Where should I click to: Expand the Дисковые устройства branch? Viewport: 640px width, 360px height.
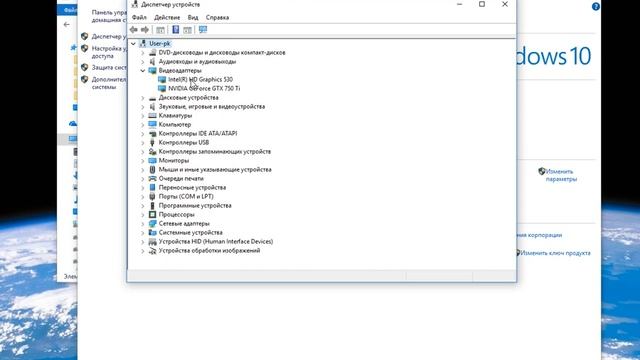pos(143,98)
